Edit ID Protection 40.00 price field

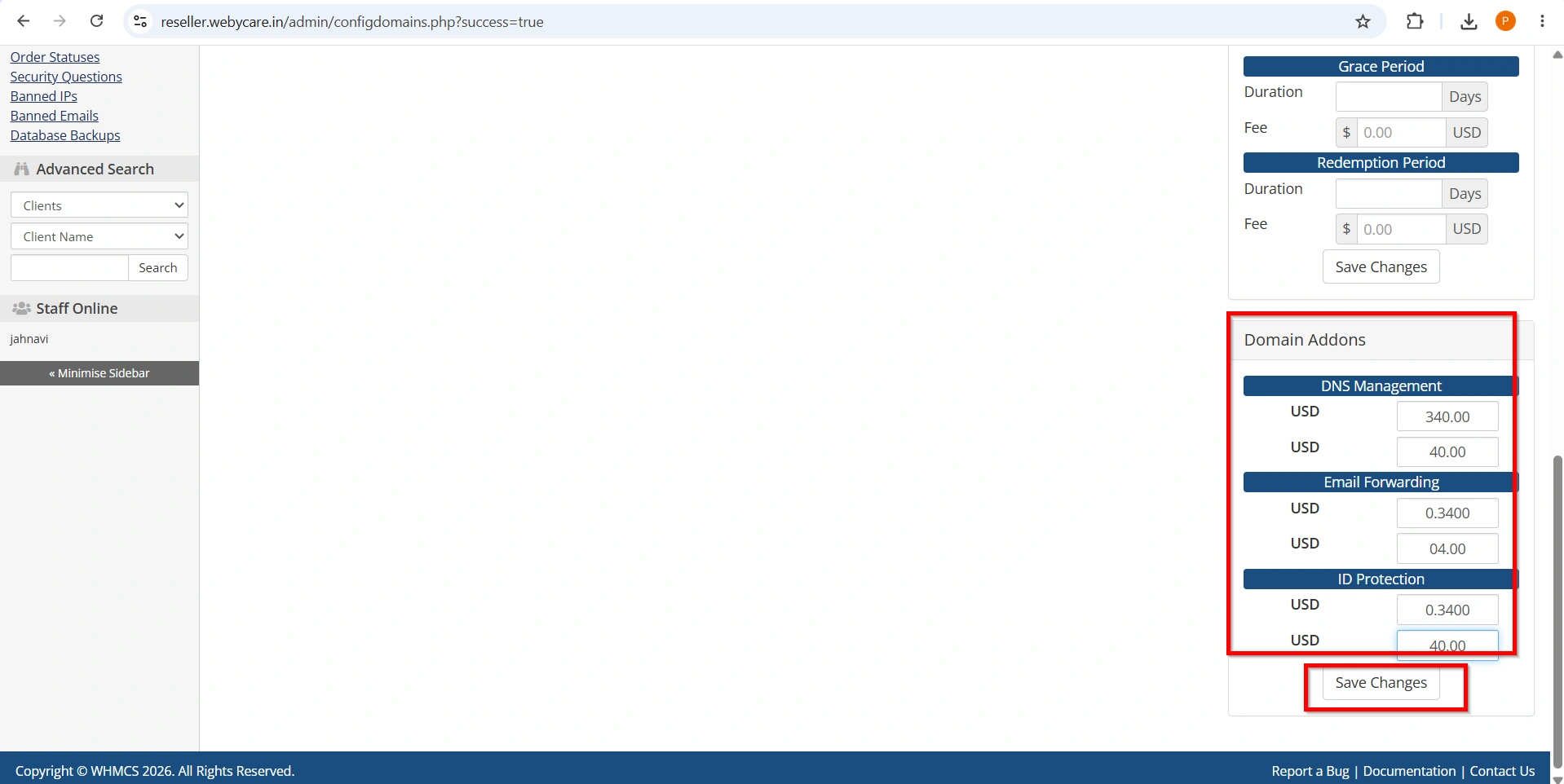(x=1447, y=645)
